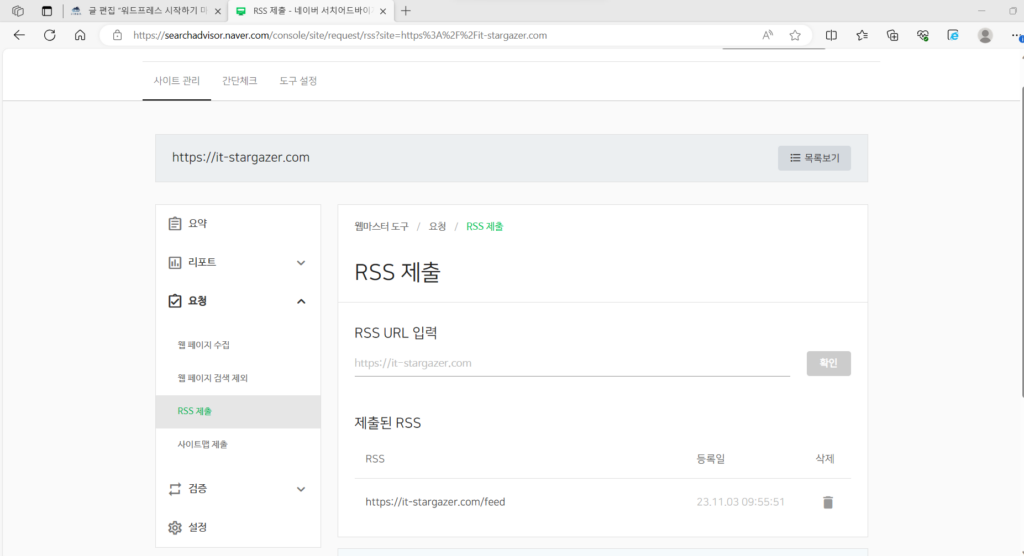Switch to the 도구 설정 tab
This screenshot has width=1024, height=556.
click(298, 80)
